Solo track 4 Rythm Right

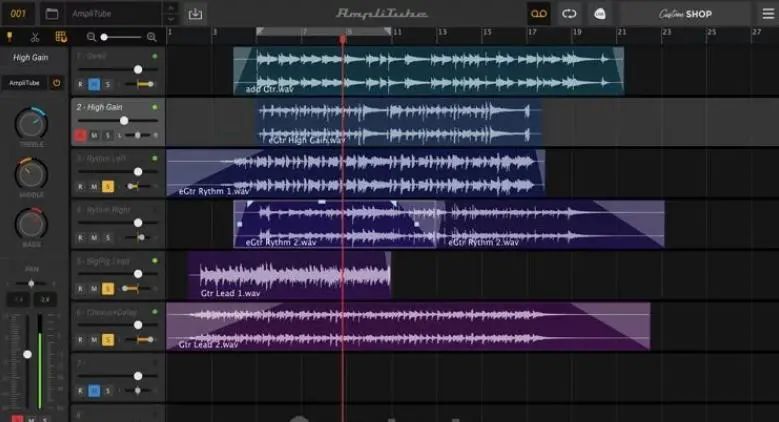pyautogui.click(x=107, y=238)
